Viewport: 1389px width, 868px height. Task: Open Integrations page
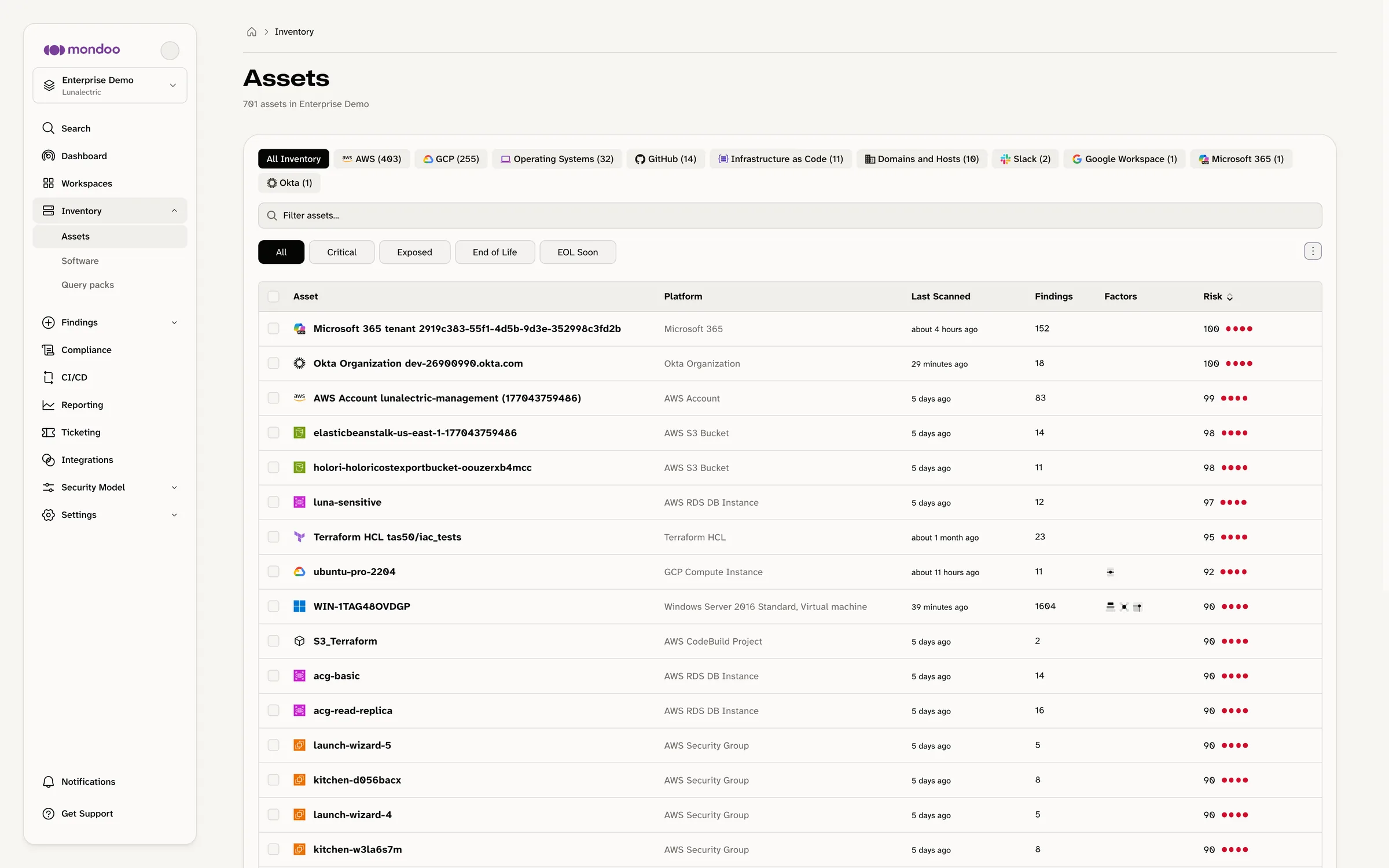(110, 459)
